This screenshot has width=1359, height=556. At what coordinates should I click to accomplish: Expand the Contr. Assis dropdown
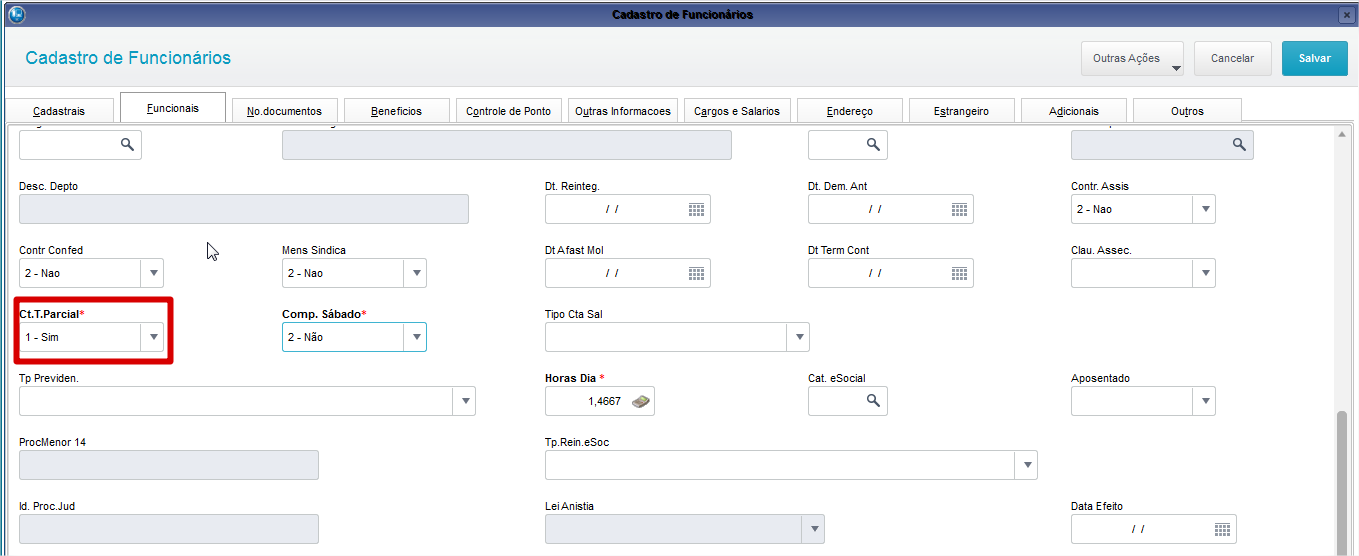1205,210
